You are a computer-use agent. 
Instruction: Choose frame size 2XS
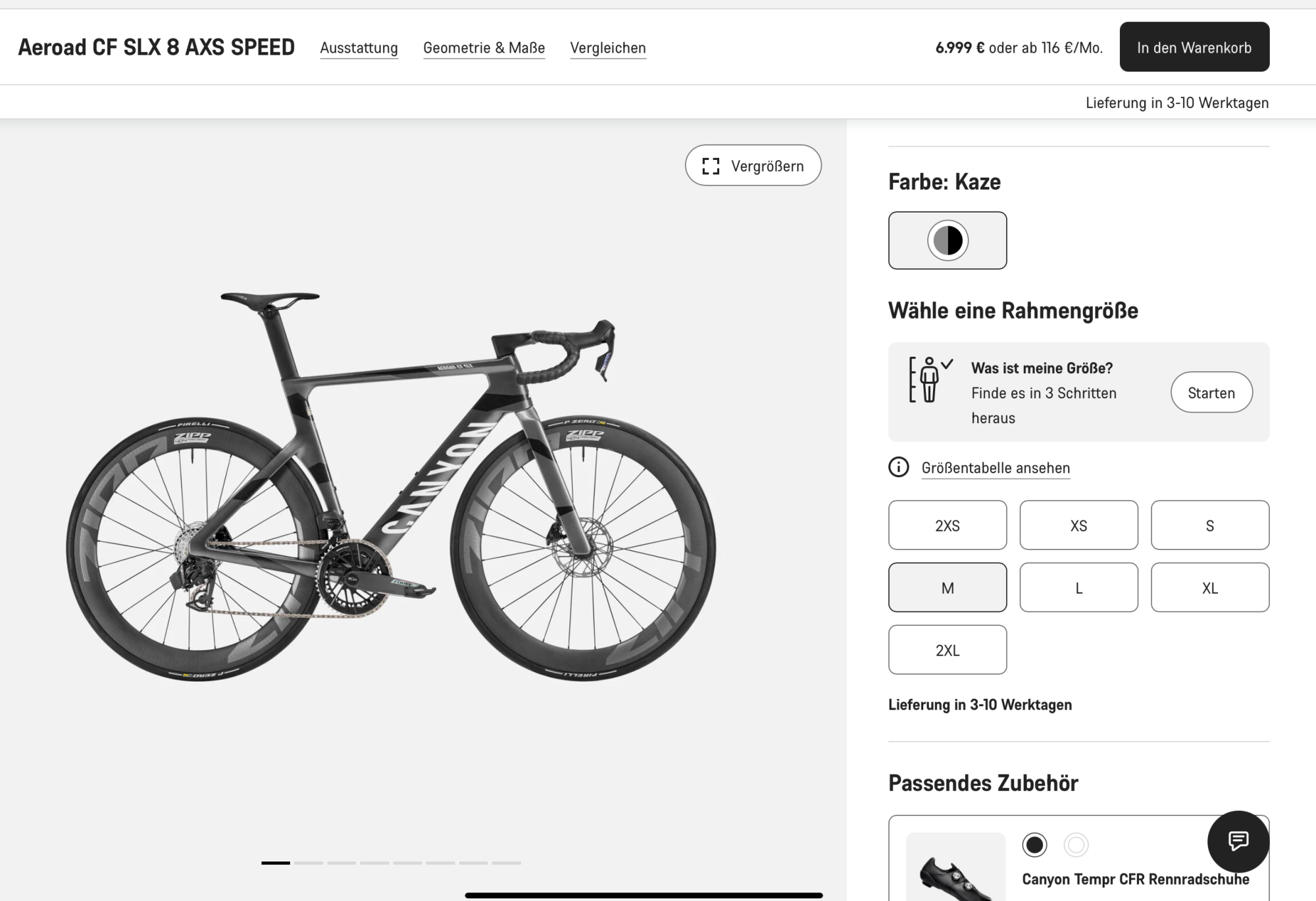(947, 525)
